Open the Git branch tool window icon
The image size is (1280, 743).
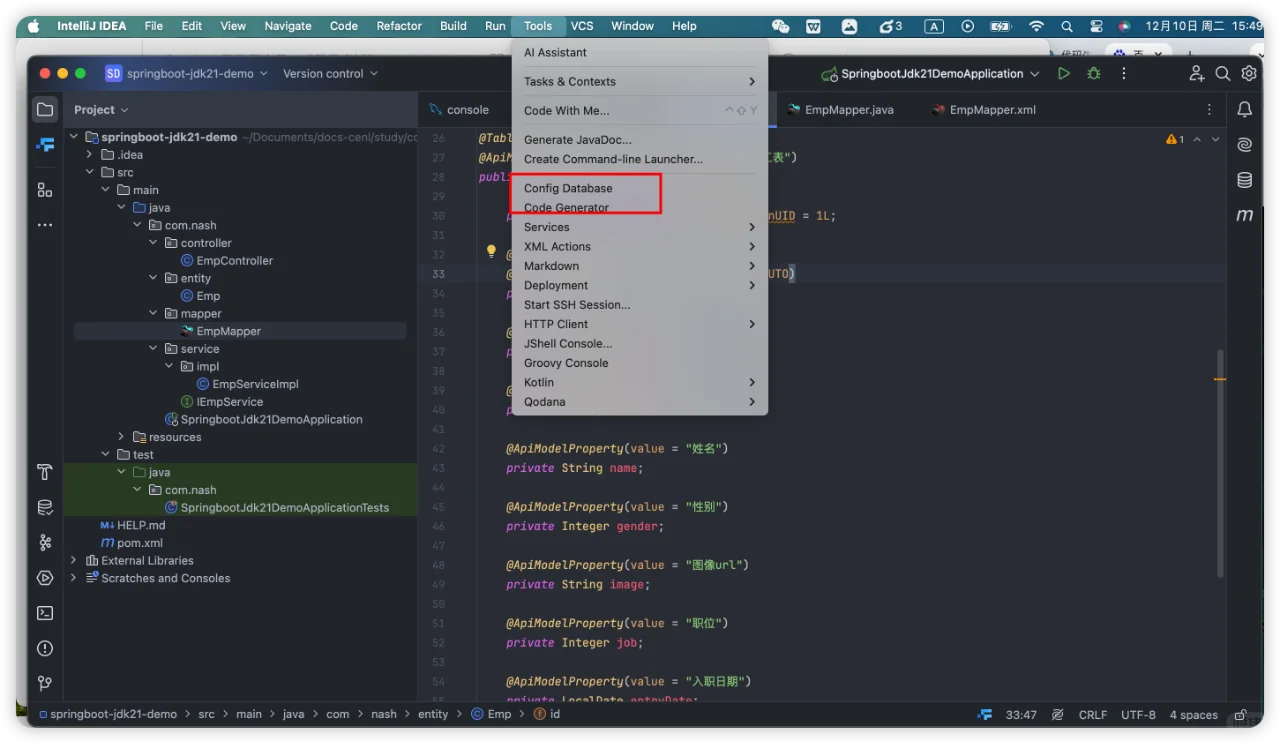pyautogui.click(x=45, y=683)
